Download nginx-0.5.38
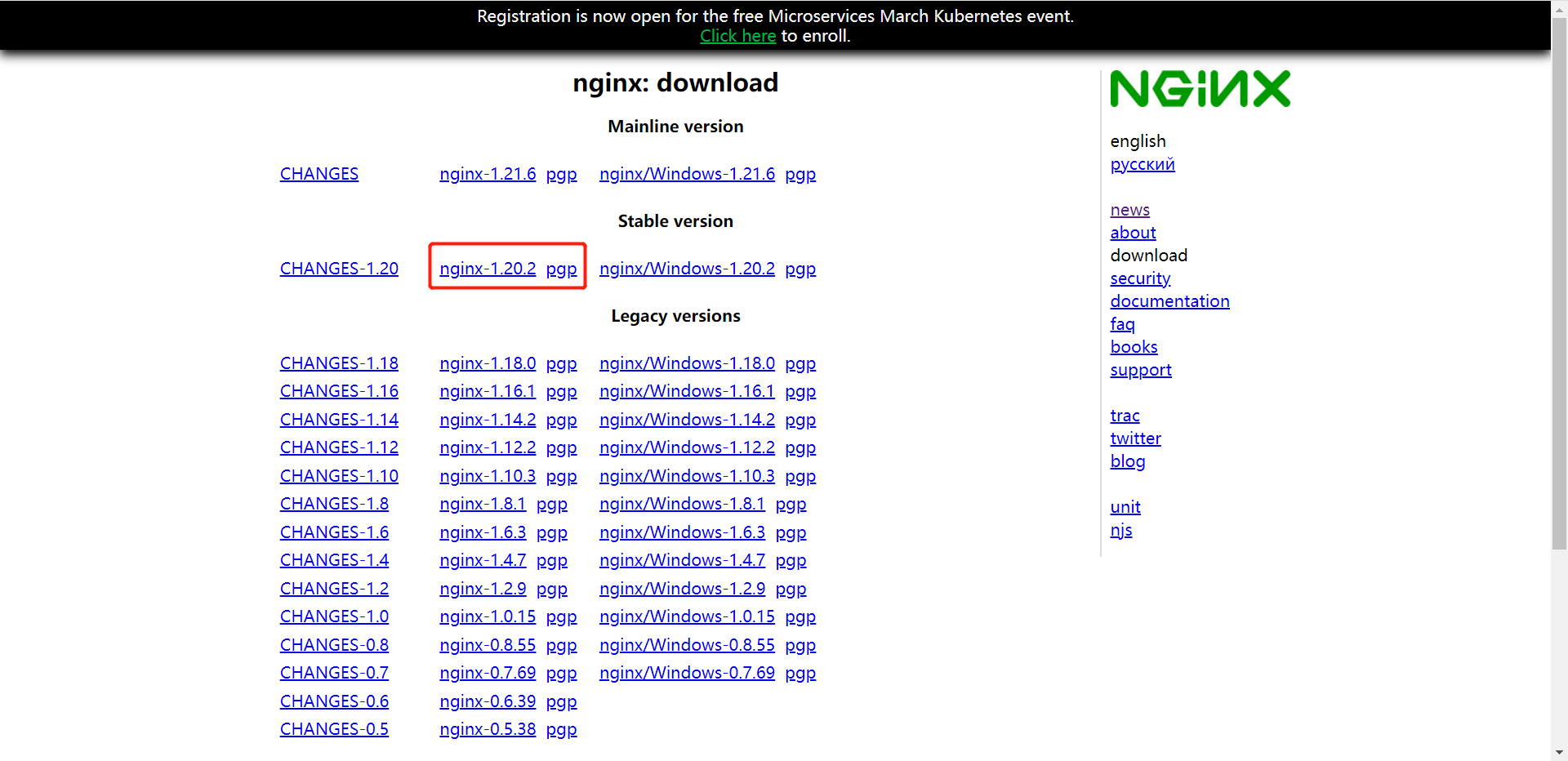1568x761 pixels. (488, 729)
